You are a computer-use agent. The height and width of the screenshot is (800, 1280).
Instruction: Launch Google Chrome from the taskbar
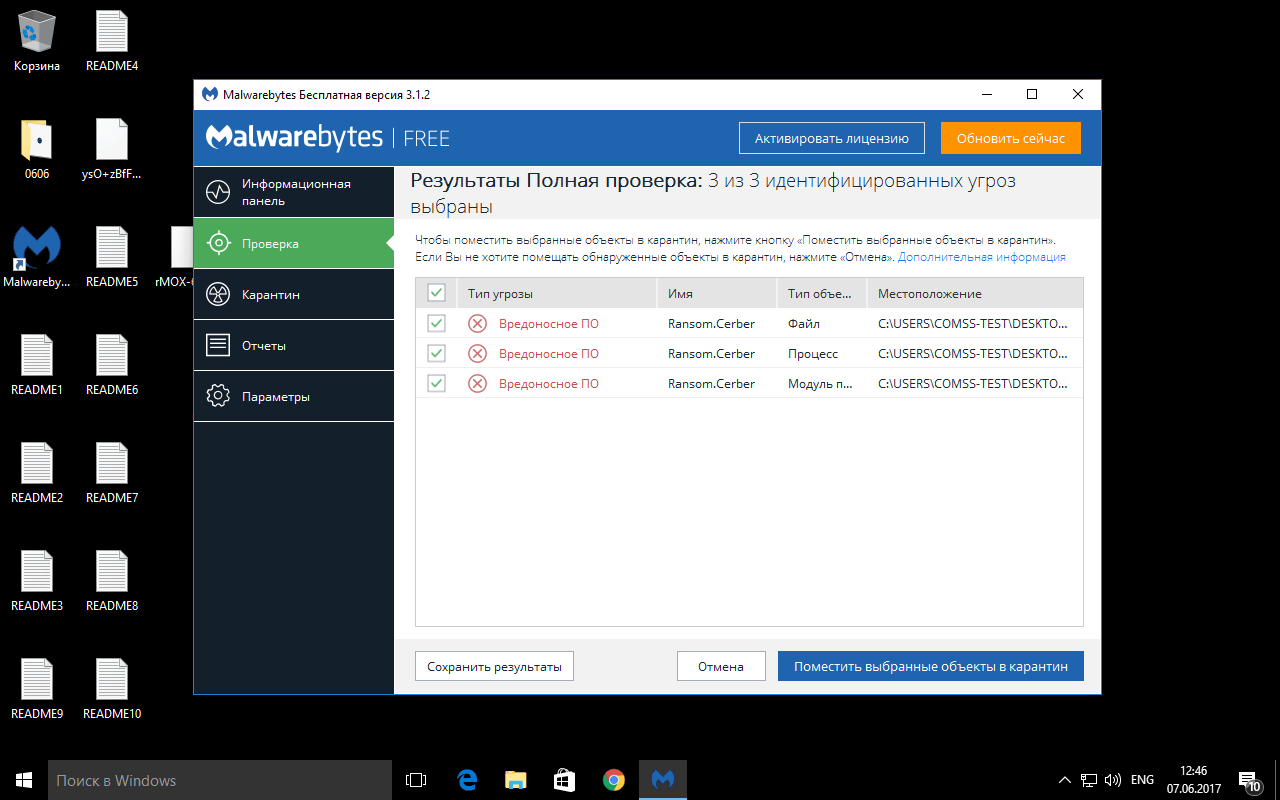(x=613, y=780)
